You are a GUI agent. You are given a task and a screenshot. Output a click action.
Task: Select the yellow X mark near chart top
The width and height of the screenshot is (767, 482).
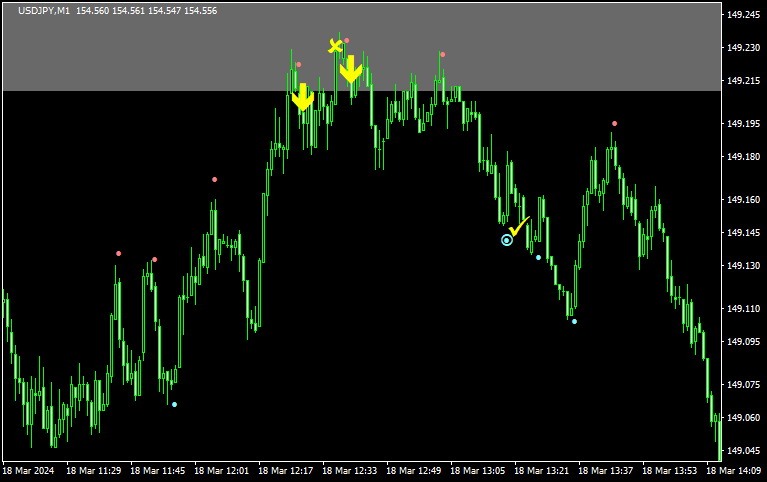pyautogui.click(x=336, y=45)
